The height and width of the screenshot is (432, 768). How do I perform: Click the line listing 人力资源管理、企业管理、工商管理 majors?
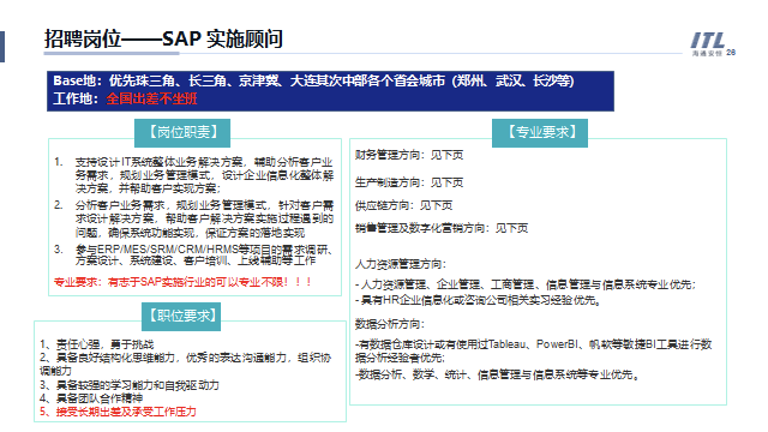click(526, 285)
